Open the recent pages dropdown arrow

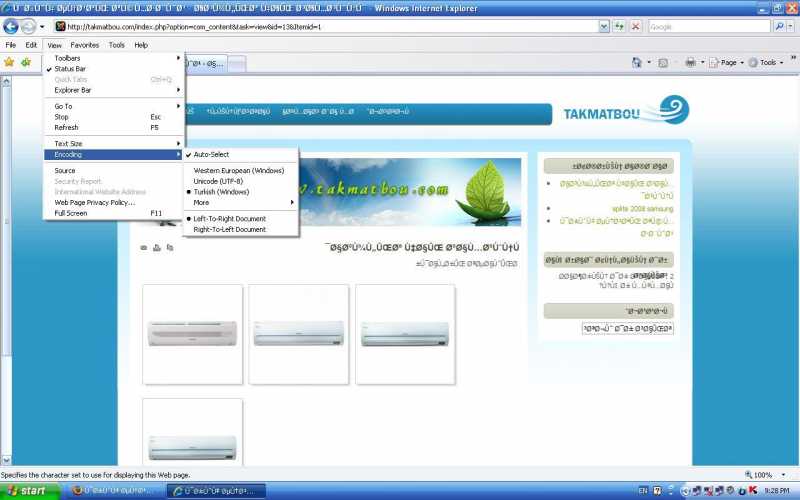click(42, 27)
